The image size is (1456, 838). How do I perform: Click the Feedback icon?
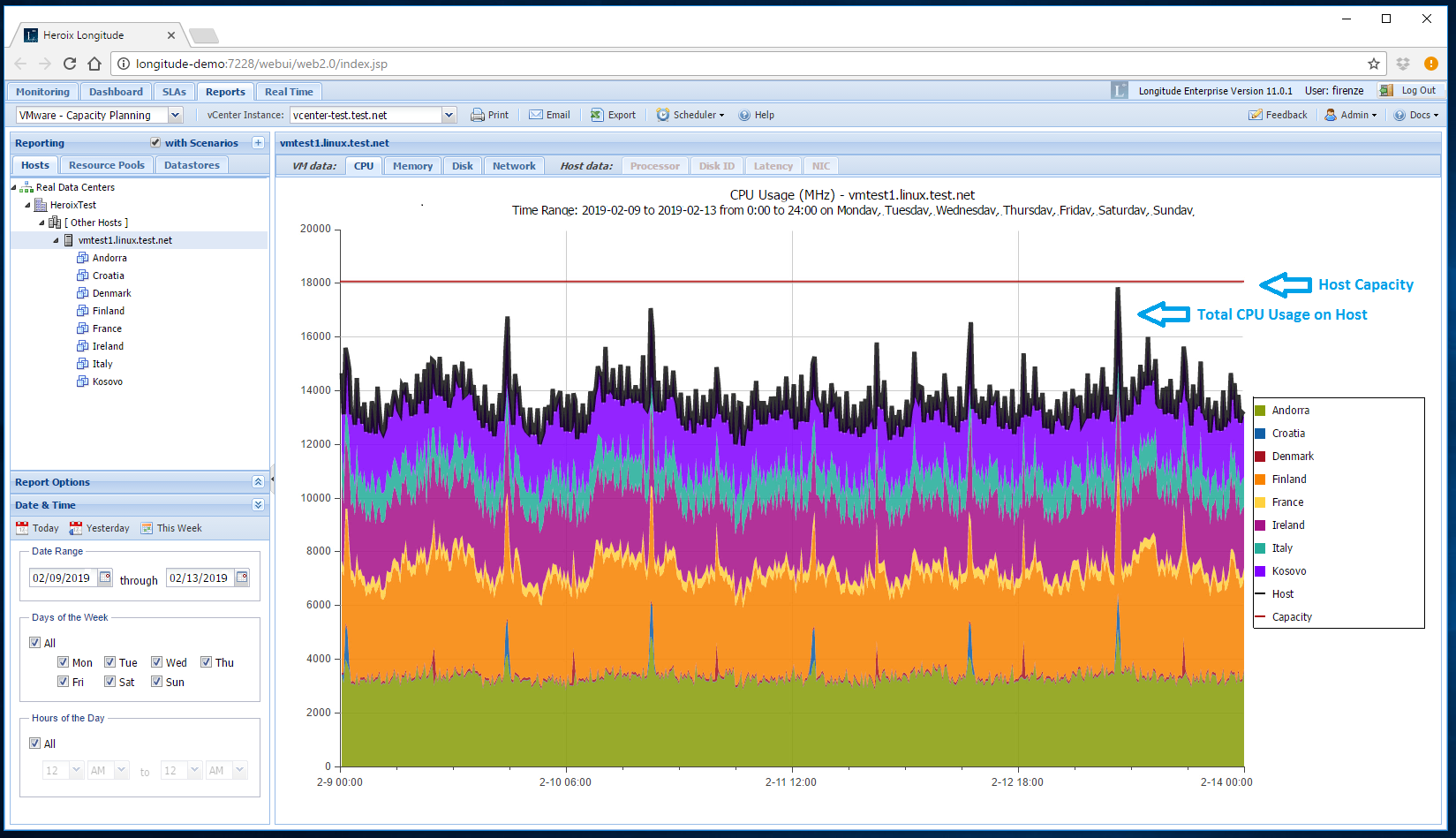pyautogui.click(x=1255, y=115)
